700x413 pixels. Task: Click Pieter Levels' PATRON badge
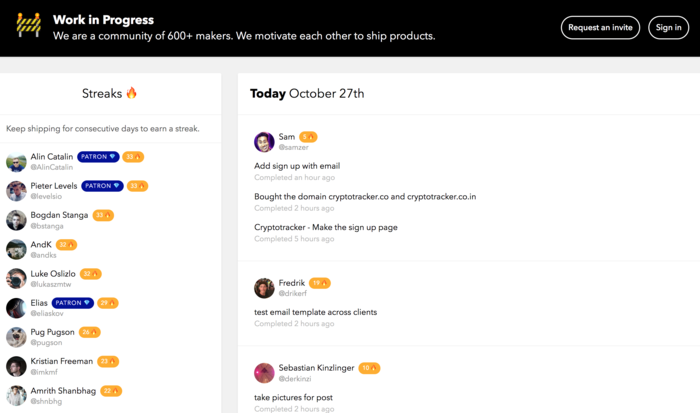(x=102, y=186)
